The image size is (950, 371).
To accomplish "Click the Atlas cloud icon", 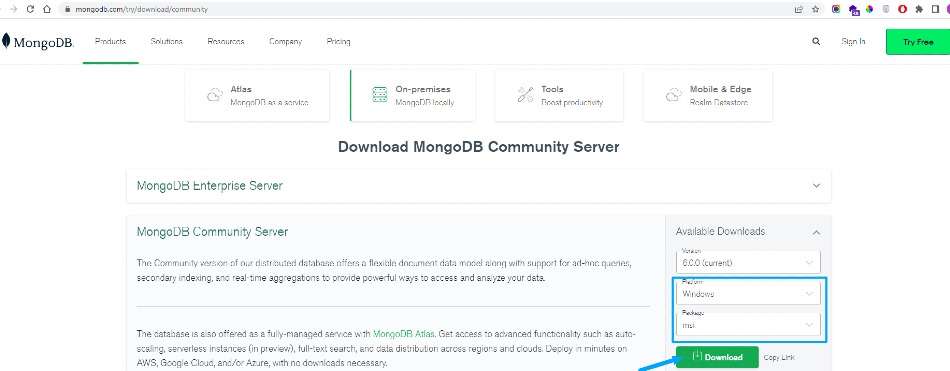I will click(214, 95).
